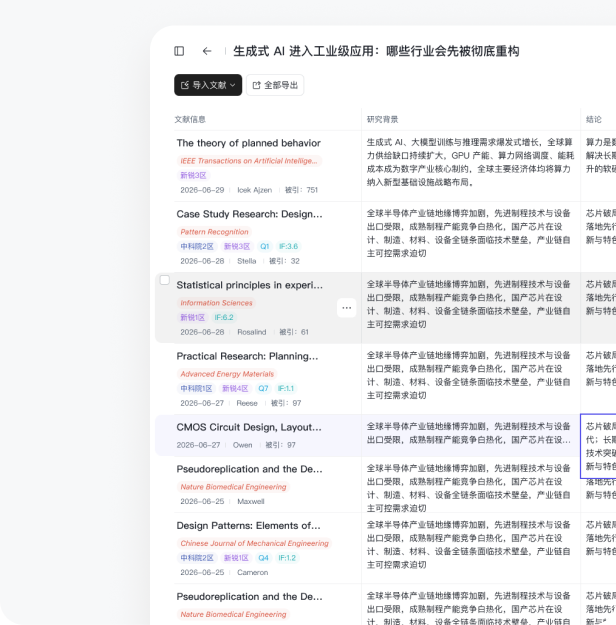Click the IF:6.2 badge for Information Sciences
This screenshot has width=616, height=625.
[x=224, y=317]
